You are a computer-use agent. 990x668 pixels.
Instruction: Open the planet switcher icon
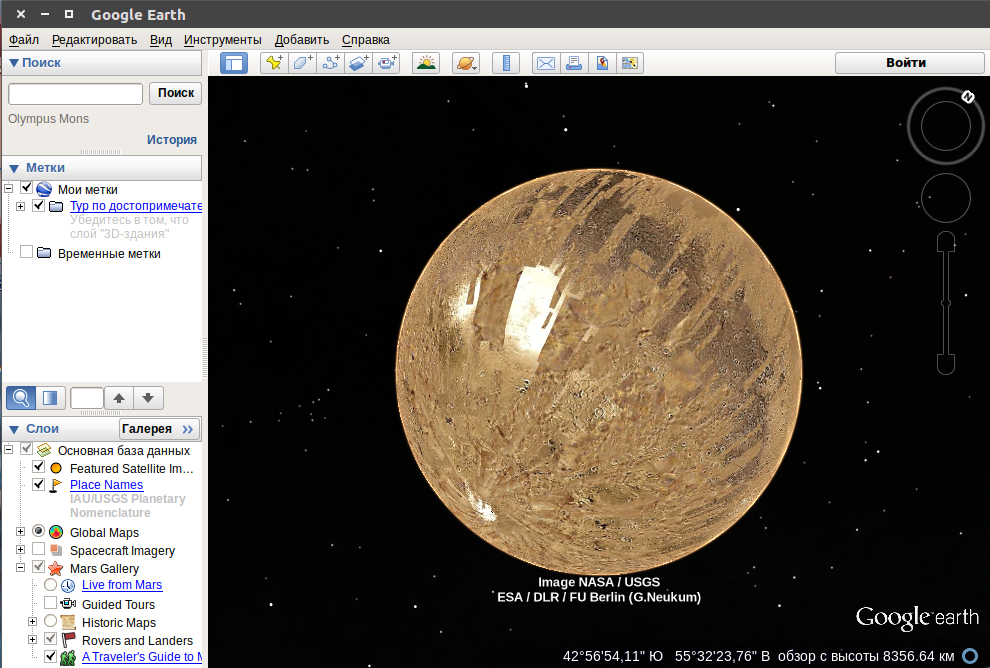click(466, 63)
